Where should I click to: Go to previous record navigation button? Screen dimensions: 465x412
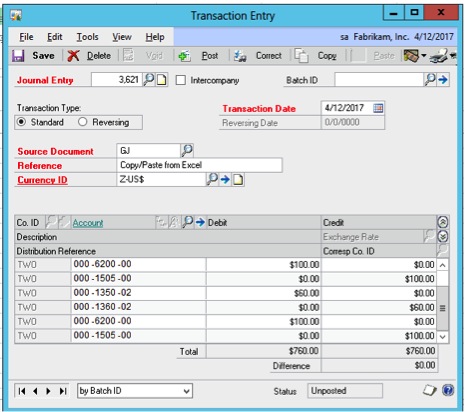35,391
